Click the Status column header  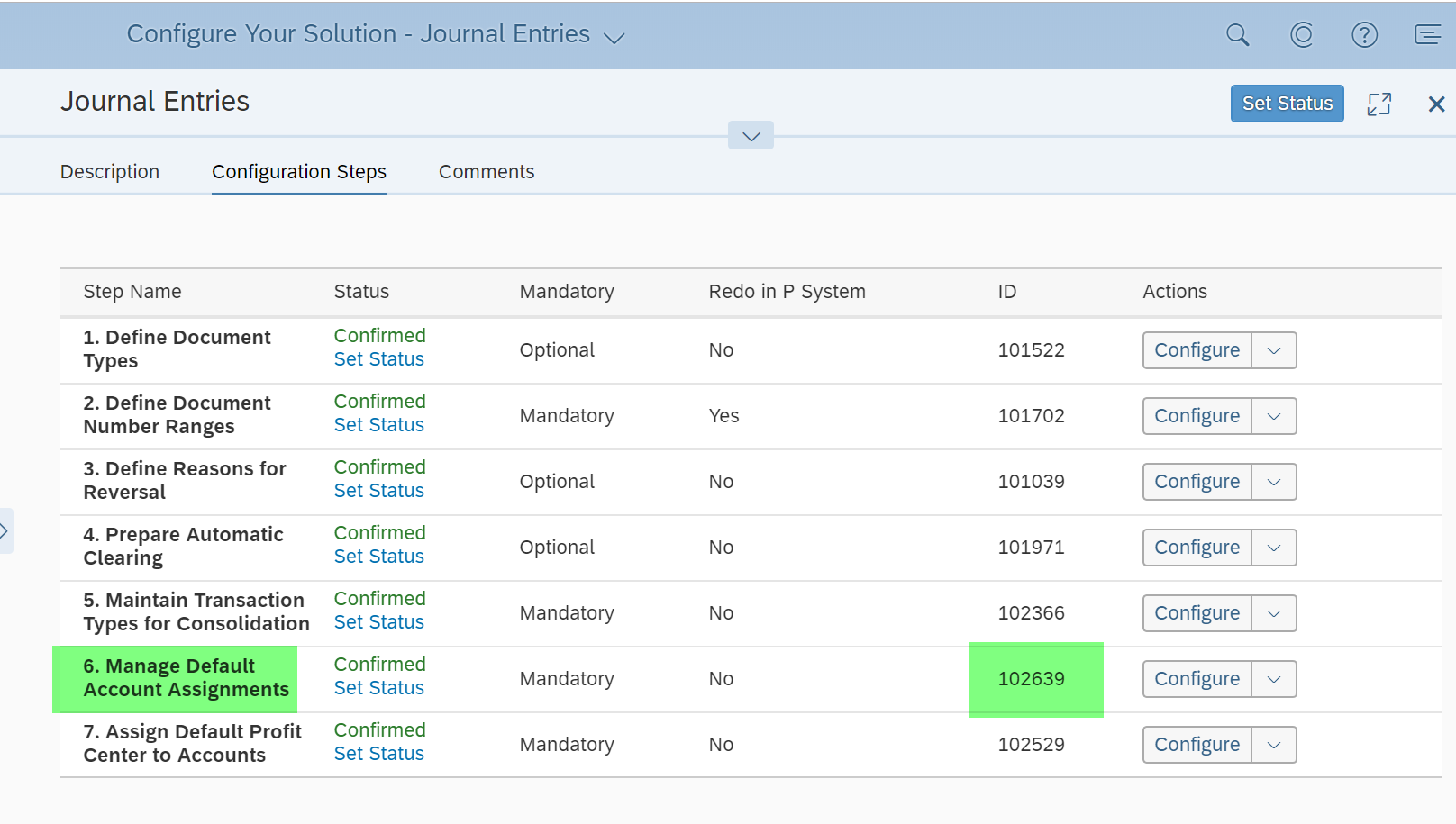coord(361,292)
